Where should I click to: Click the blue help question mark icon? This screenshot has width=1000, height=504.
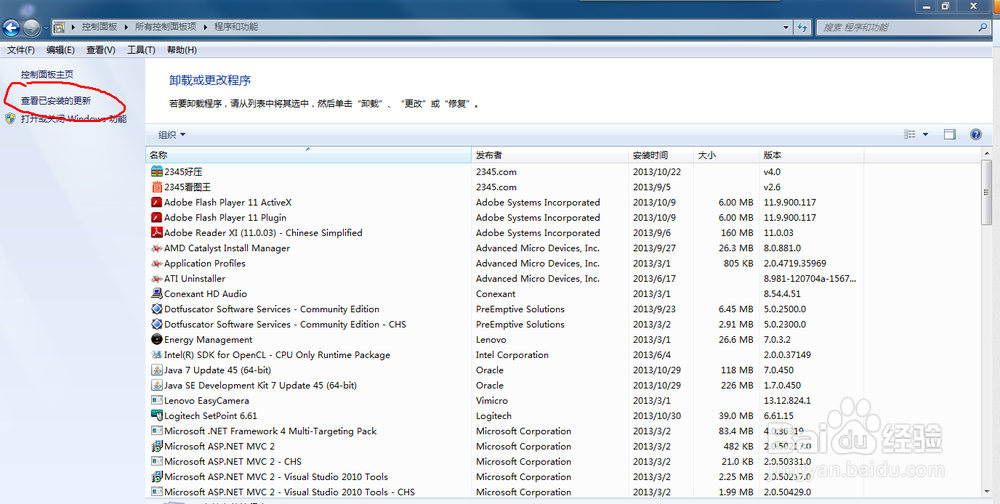[x=976, y=135]
